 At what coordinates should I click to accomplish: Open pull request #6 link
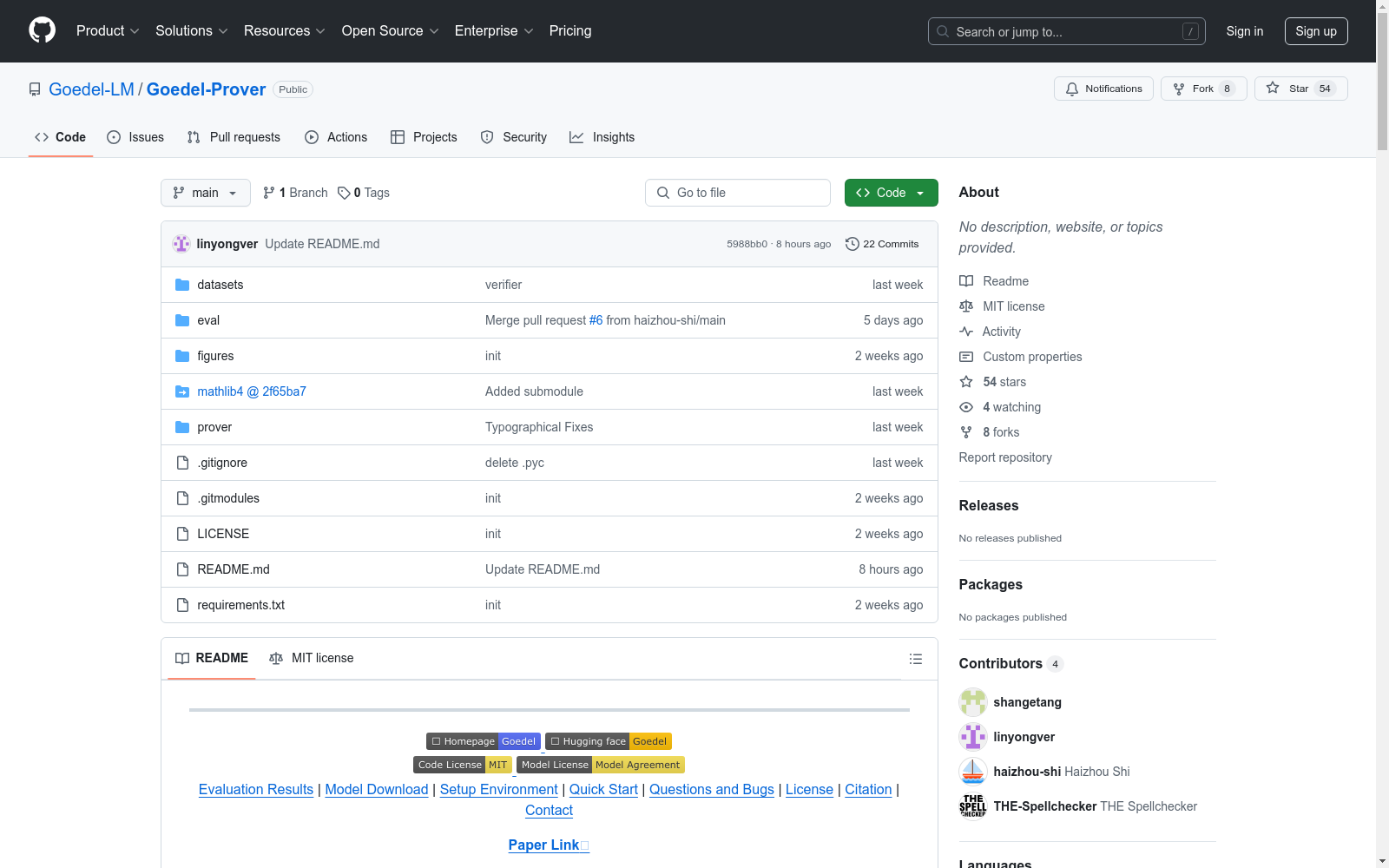pyautogui.click(x=596, y=320)
